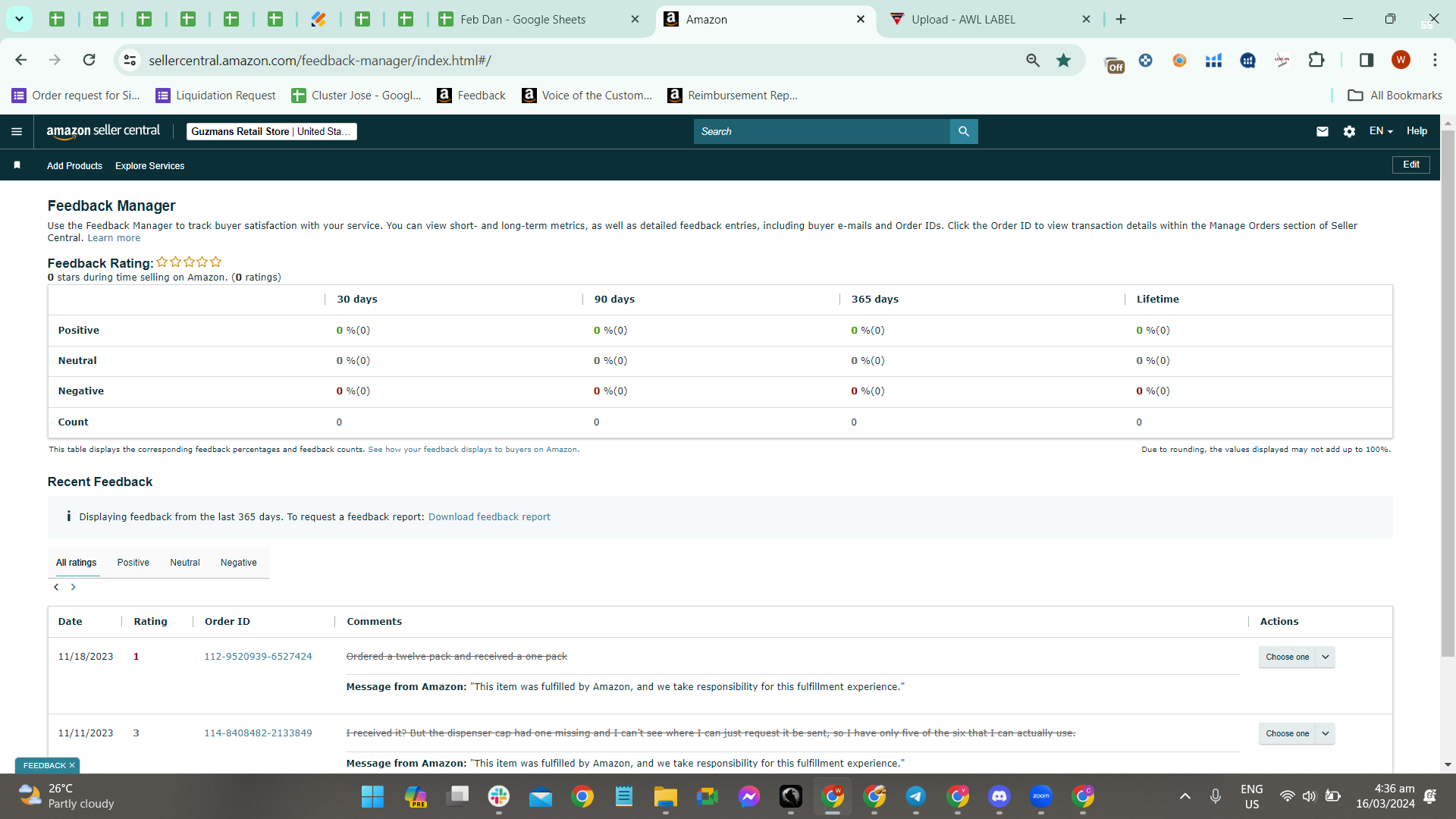
Task: Open the Help link
Action: (1417, 131)
